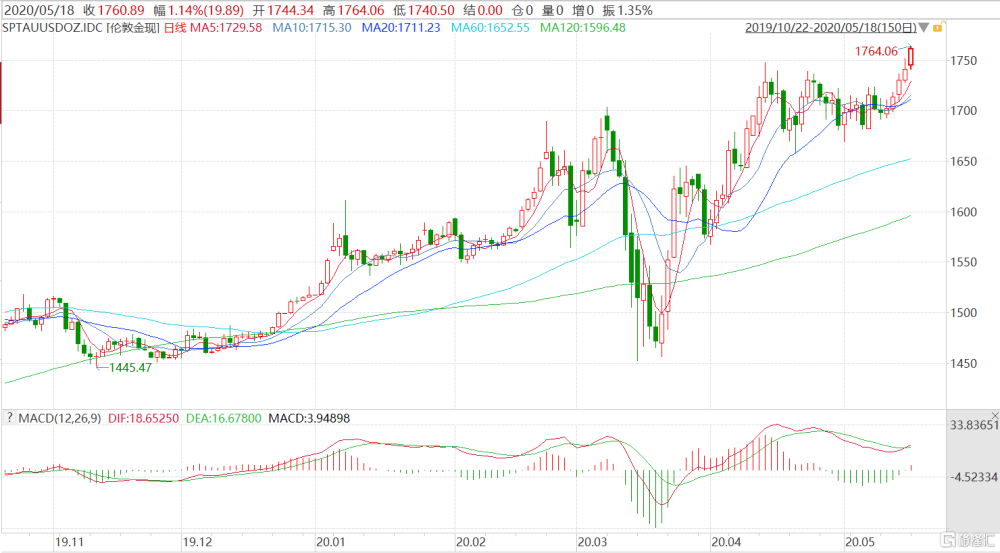Click the 20.03 date axis label
The height and width of the screenshot is (553, 1000).
(592, 542)
